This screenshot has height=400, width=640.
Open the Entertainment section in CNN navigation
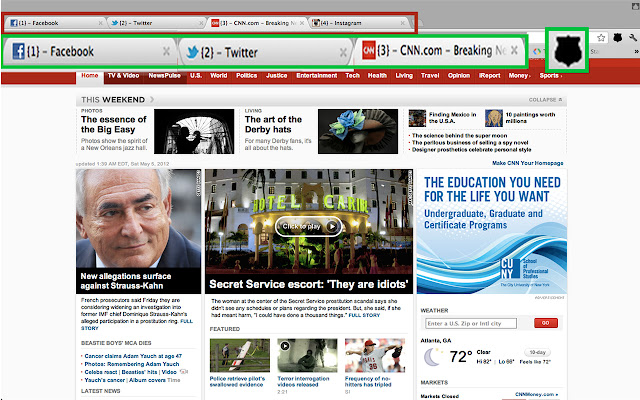(316, 75)
